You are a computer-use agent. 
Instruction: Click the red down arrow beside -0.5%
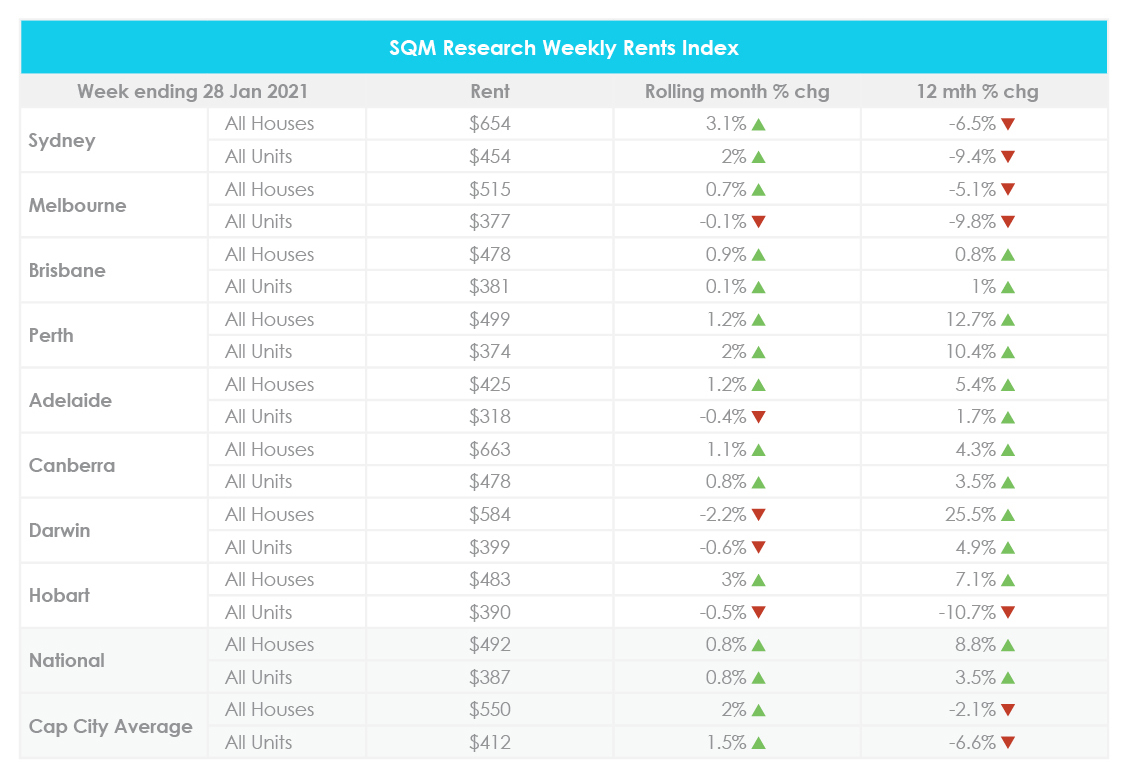pos(758,613)
